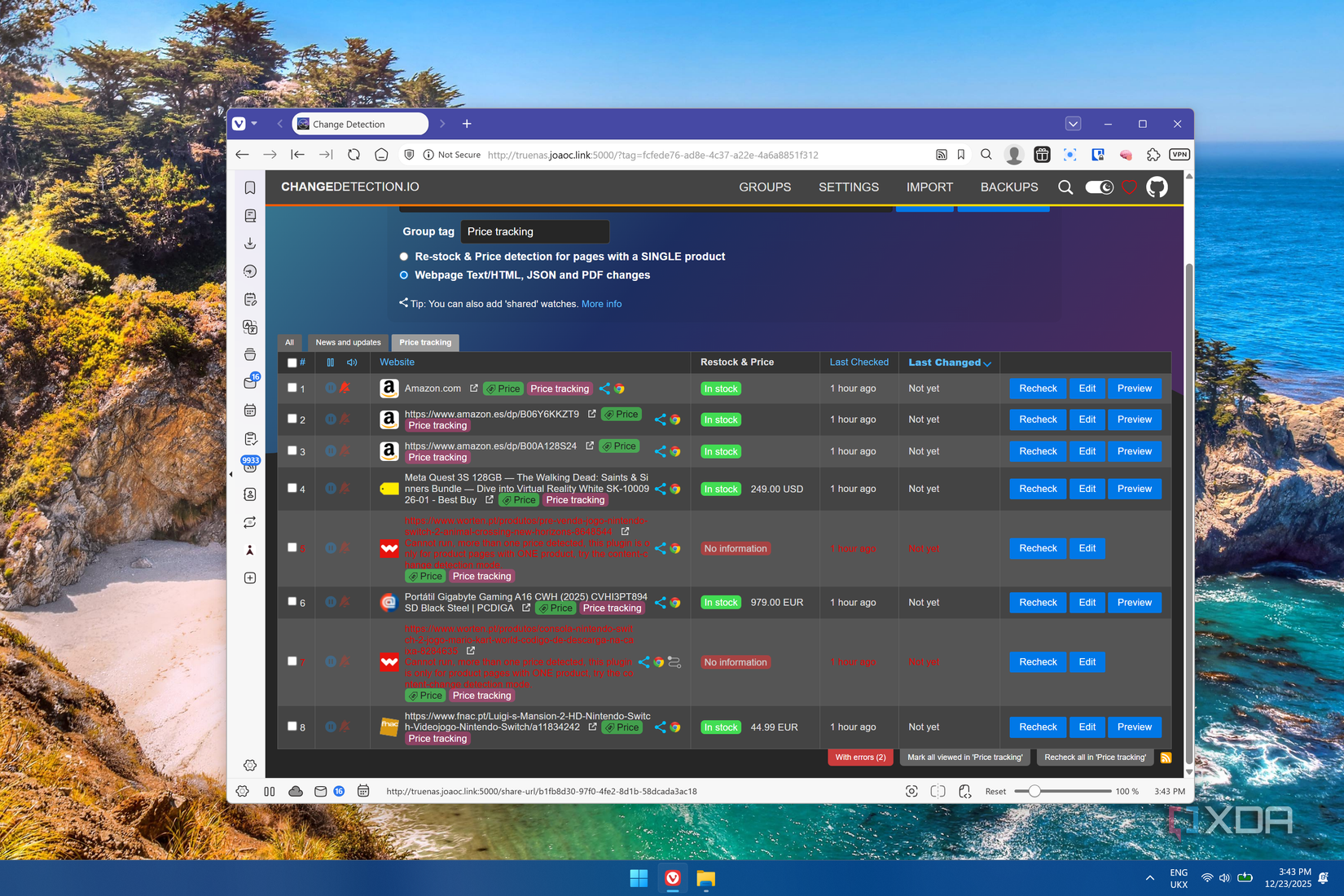
Task: Open the More info link in the tip
Action: pos(601,304)
